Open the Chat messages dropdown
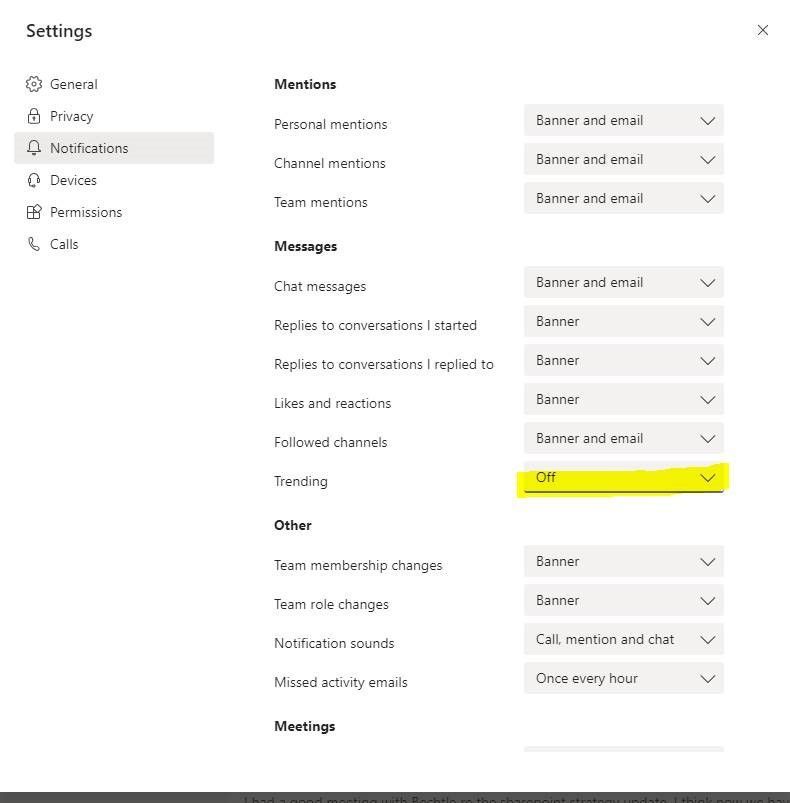 [x=624, y=282]
